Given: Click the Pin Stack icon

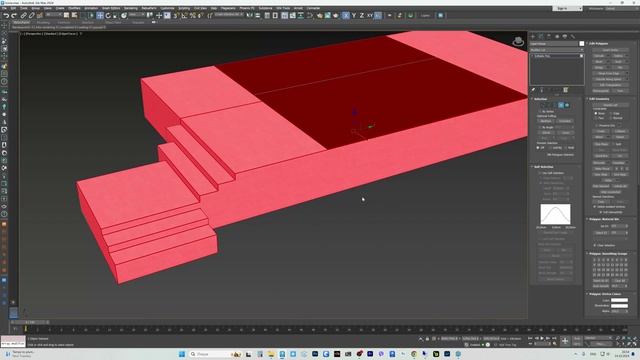Looking at the screenshot, I should tap(533, 90).
